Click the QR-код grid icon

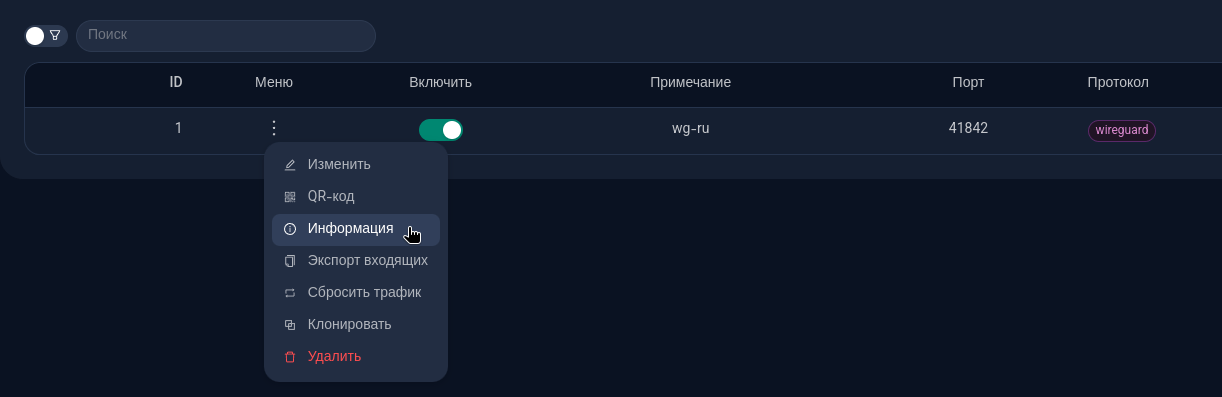coord(290,197)
